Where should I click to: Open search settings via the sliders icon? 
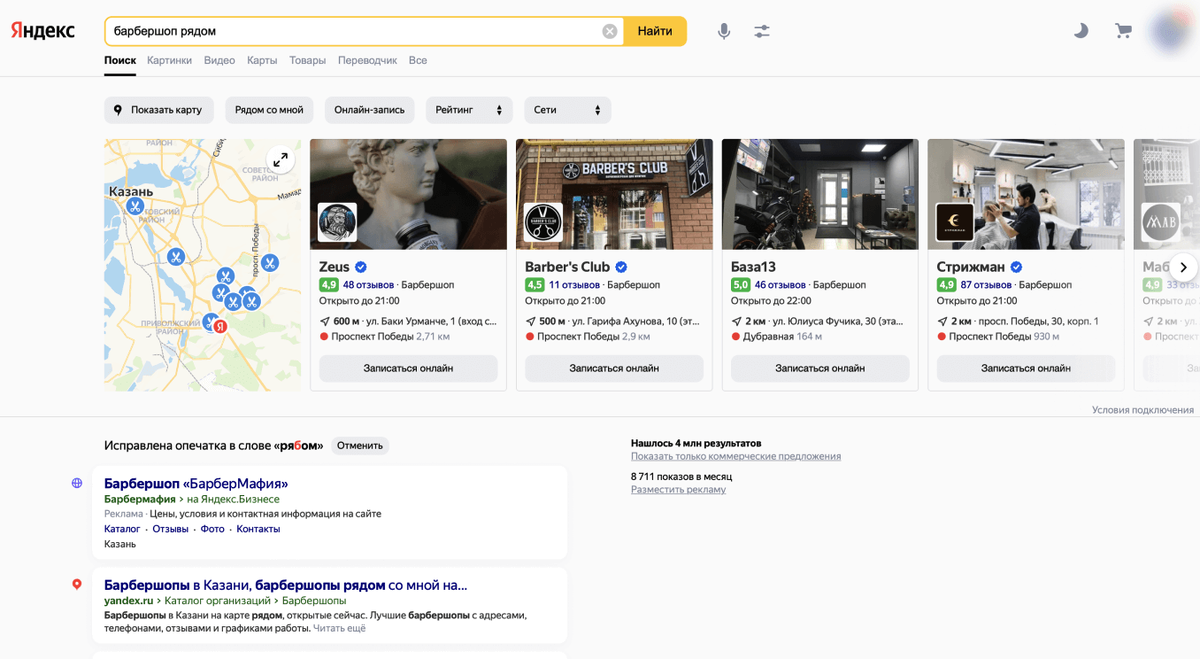coord(762,31)
